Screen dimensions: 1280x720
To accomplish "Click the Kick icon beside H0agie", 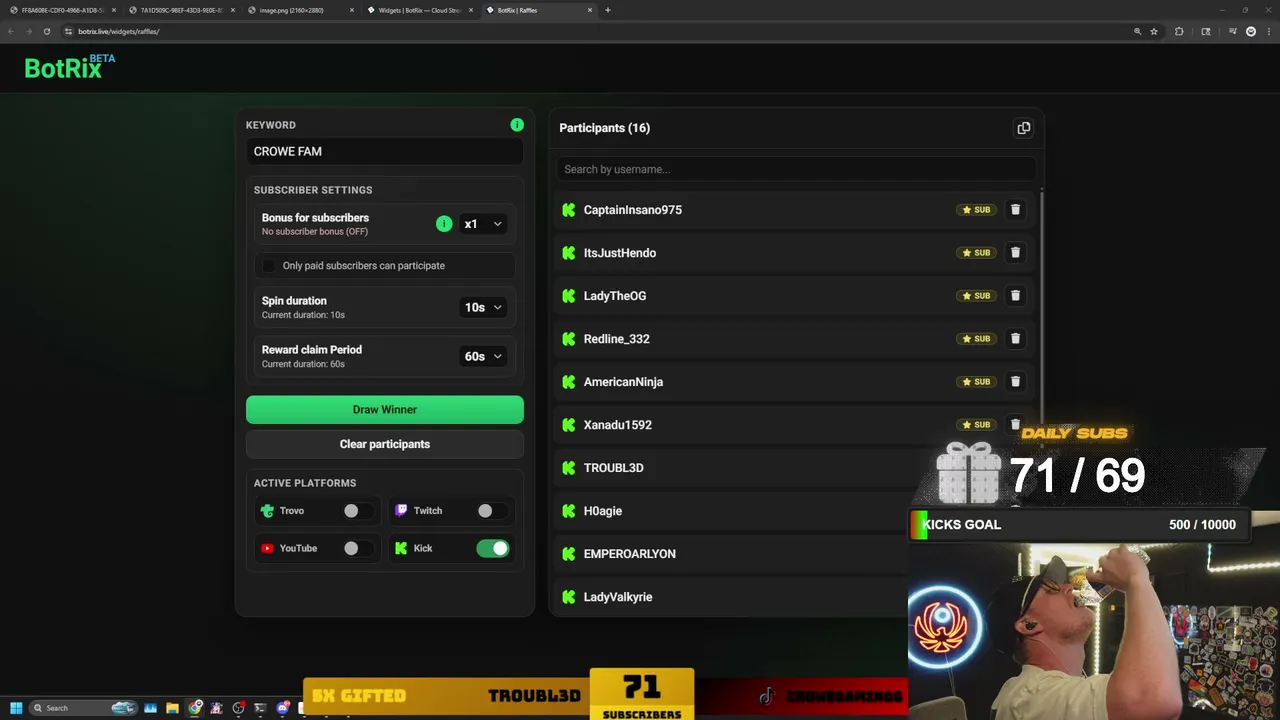I will tap(569, 511).
